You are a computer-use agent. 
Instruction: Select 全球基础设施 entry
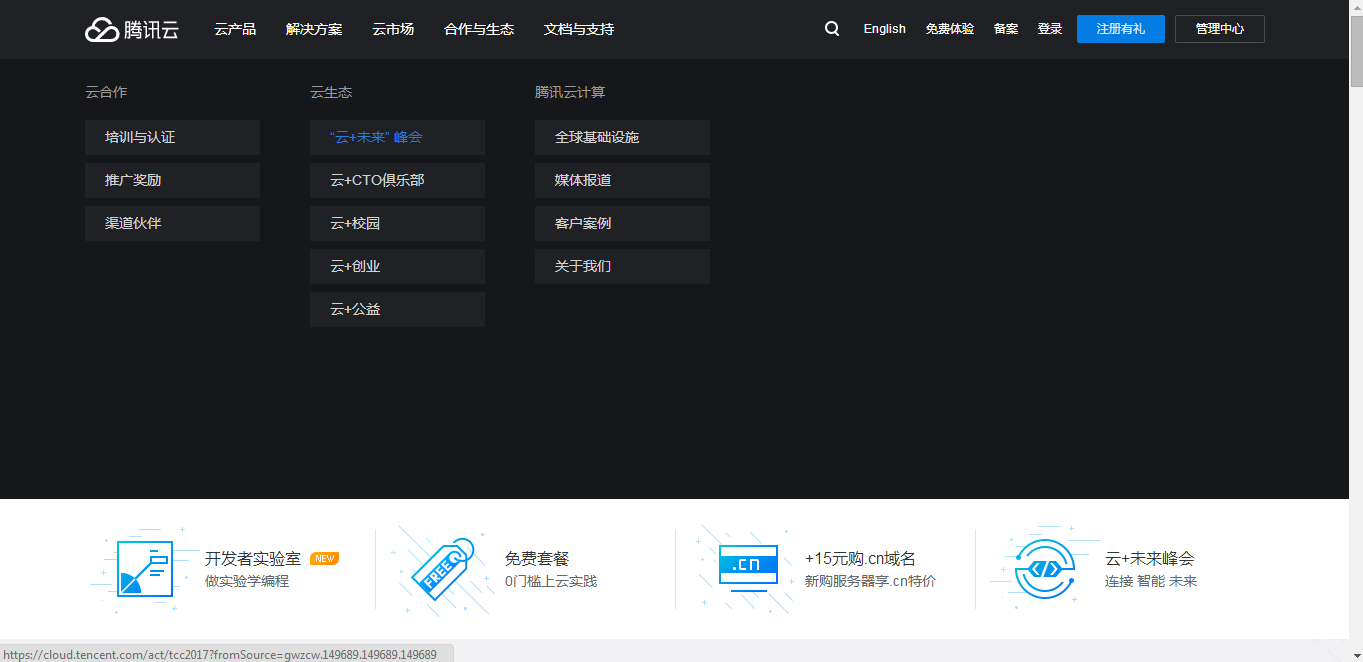tap(622, 137)
